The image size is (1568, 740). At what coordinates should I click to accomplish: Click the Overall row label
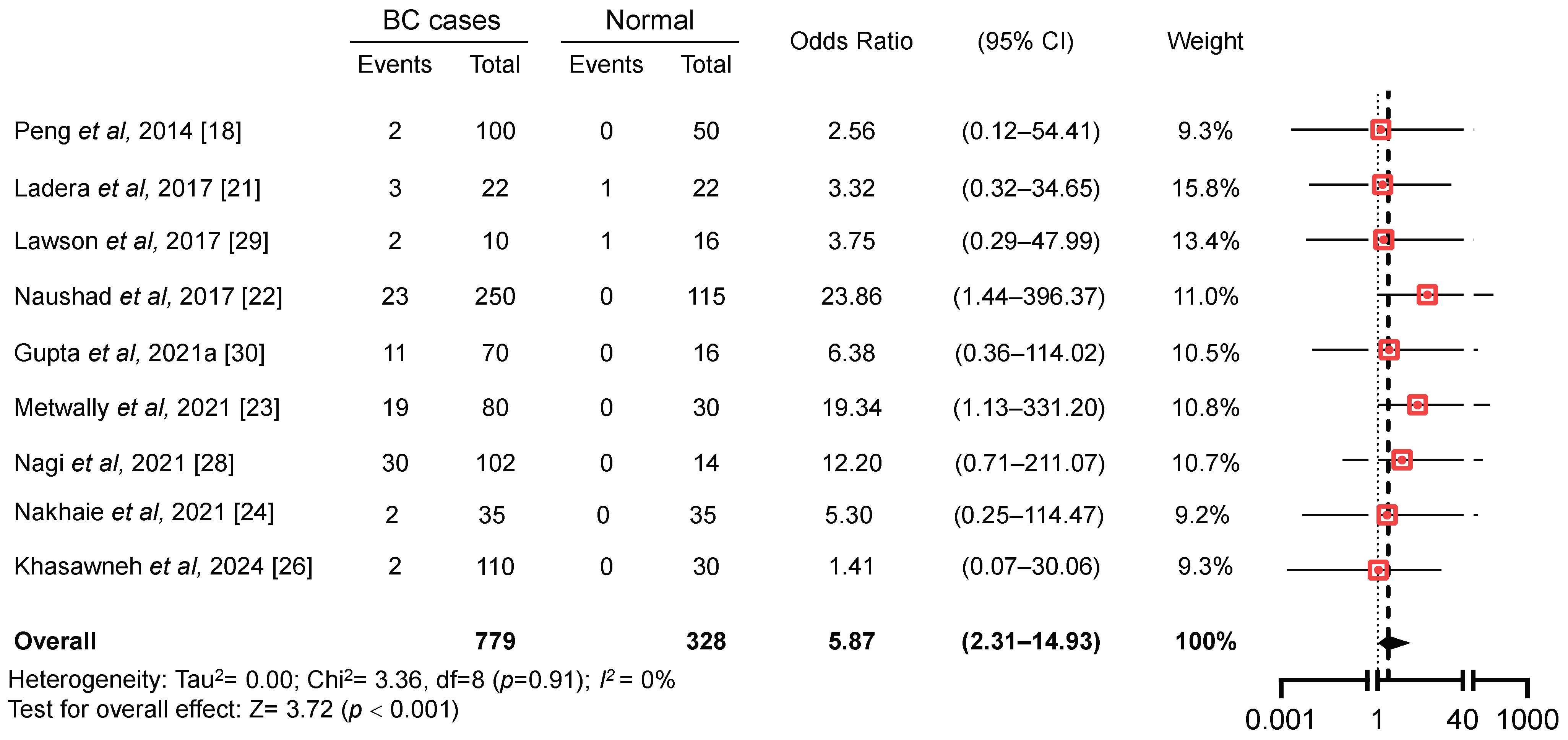tap(55, 641)
